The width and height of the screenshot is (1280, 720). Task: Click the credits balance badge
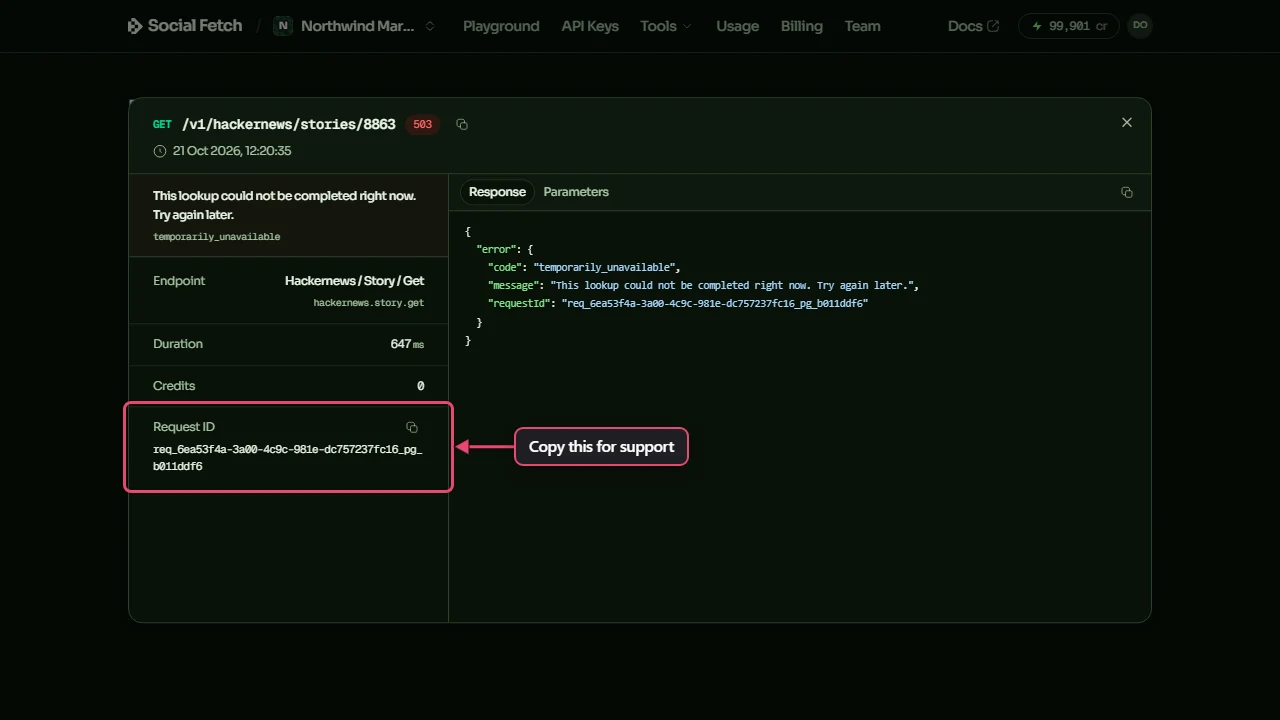tap(1068, 26)
